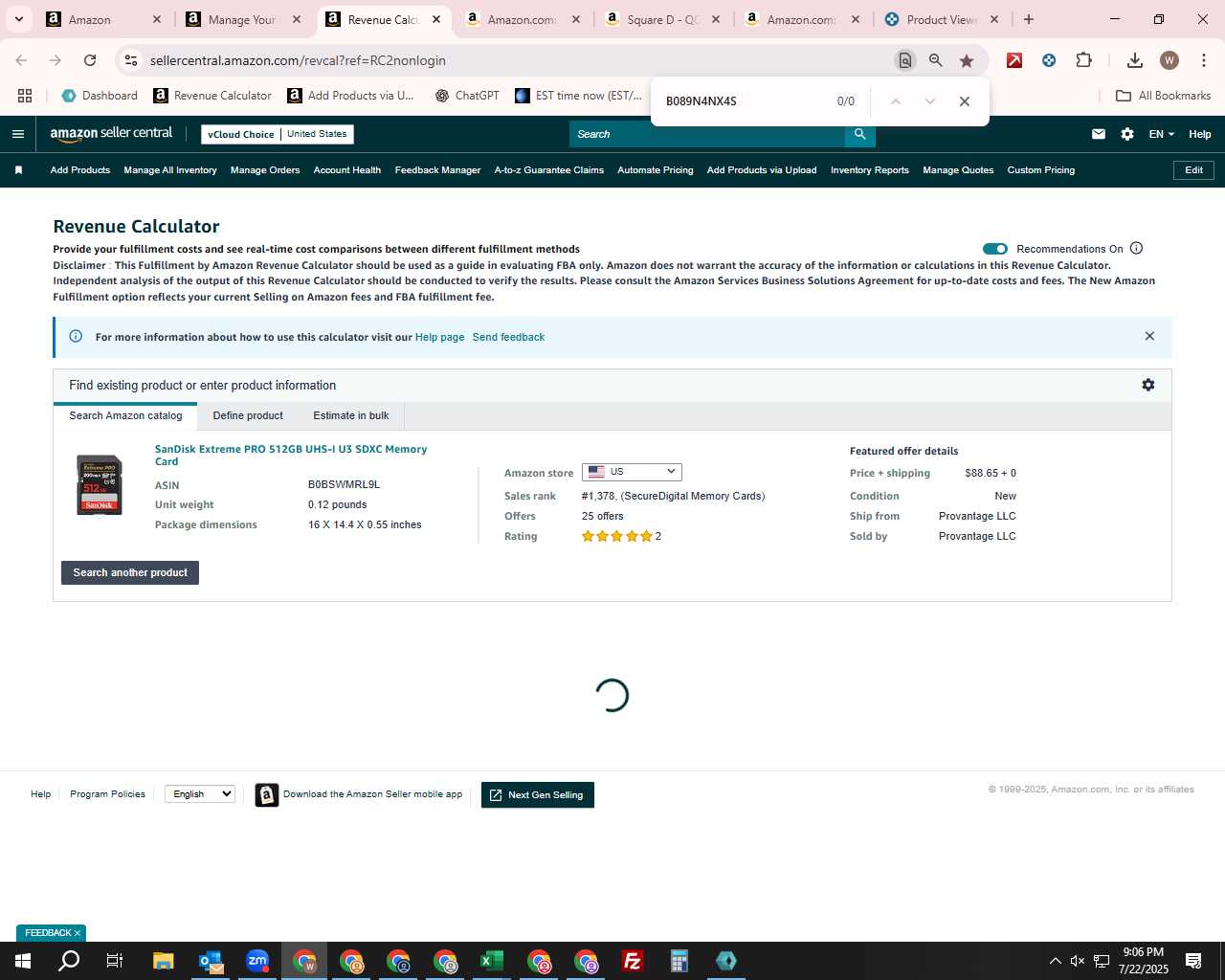Open Manage All Inventory
Image resolution: width=1225 pixels, height=980 pixels.
170,170
